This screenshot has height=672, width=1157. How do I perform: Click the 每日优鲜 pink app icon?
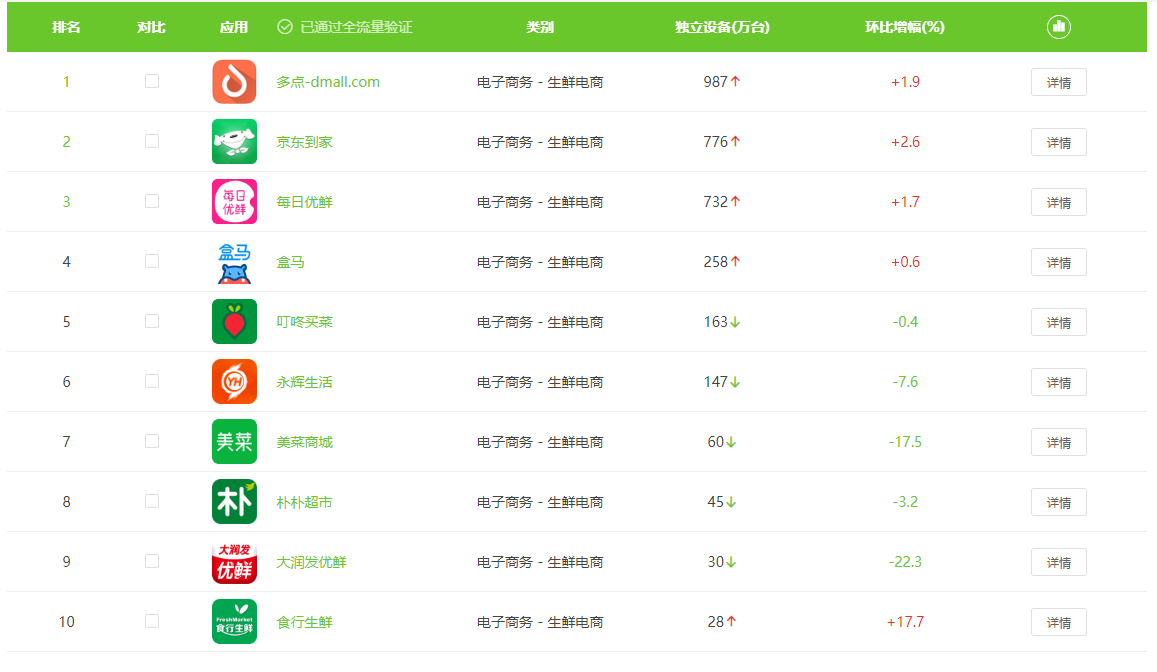[x=234, y=202]
